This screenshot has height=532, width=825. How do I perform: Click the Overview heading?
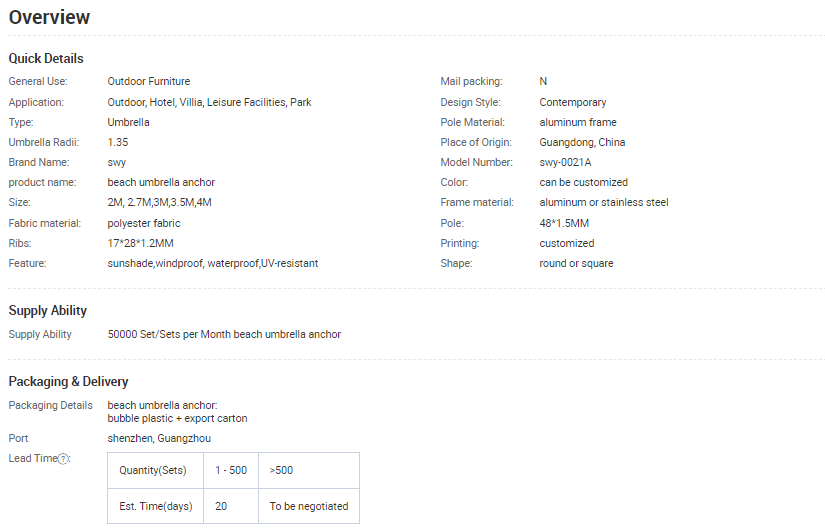[x=49, y=17]
